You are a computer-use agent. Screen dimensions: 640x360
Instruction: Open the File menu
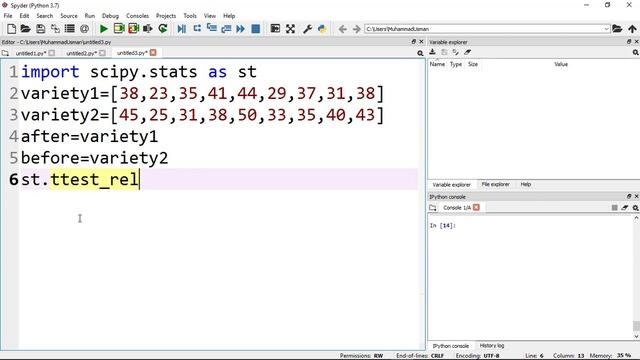click(x=8, y=16)
